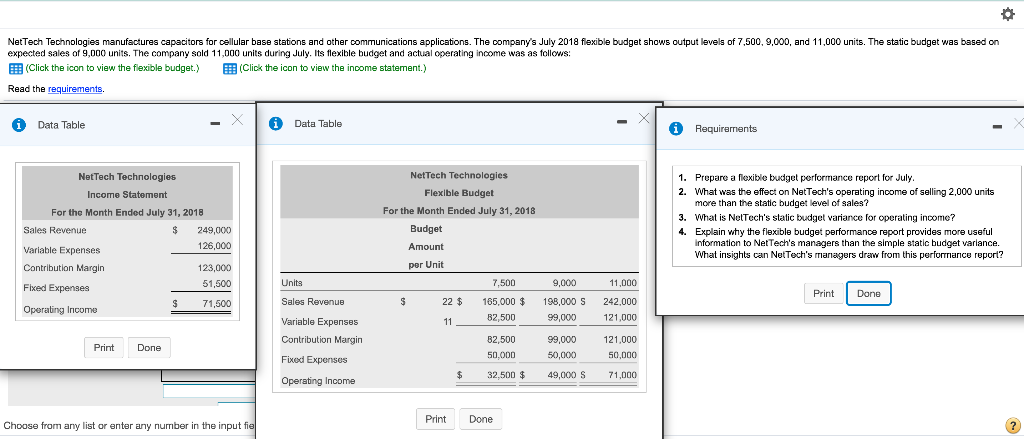1024x439 pixels.
Task: Click the answer input field behind Income Statement window
Action: pyautogui.click(x=209, y=391)
